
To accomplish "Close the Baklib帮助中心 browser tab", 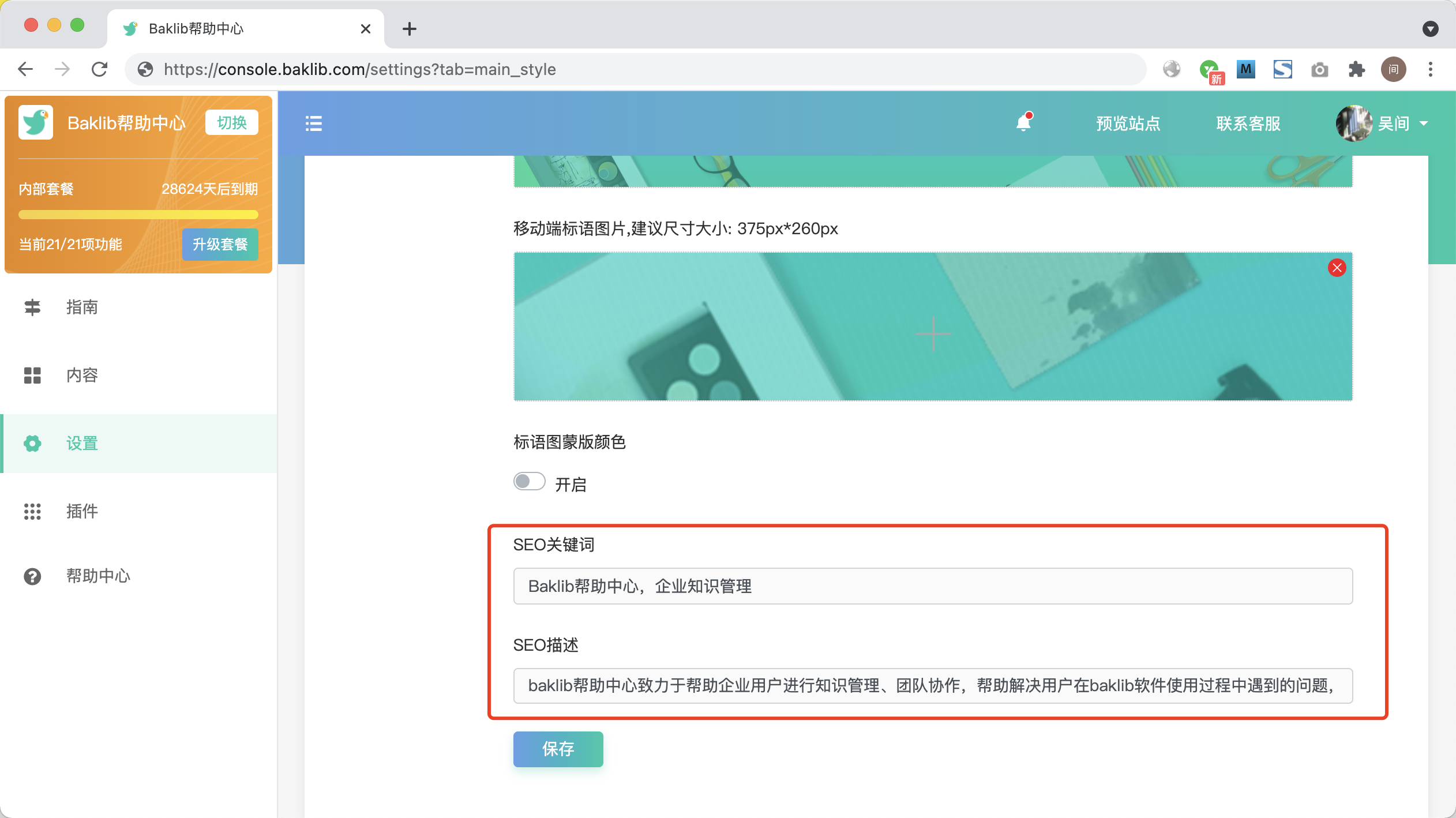I will pyautogui.click(x=365, y=28).
